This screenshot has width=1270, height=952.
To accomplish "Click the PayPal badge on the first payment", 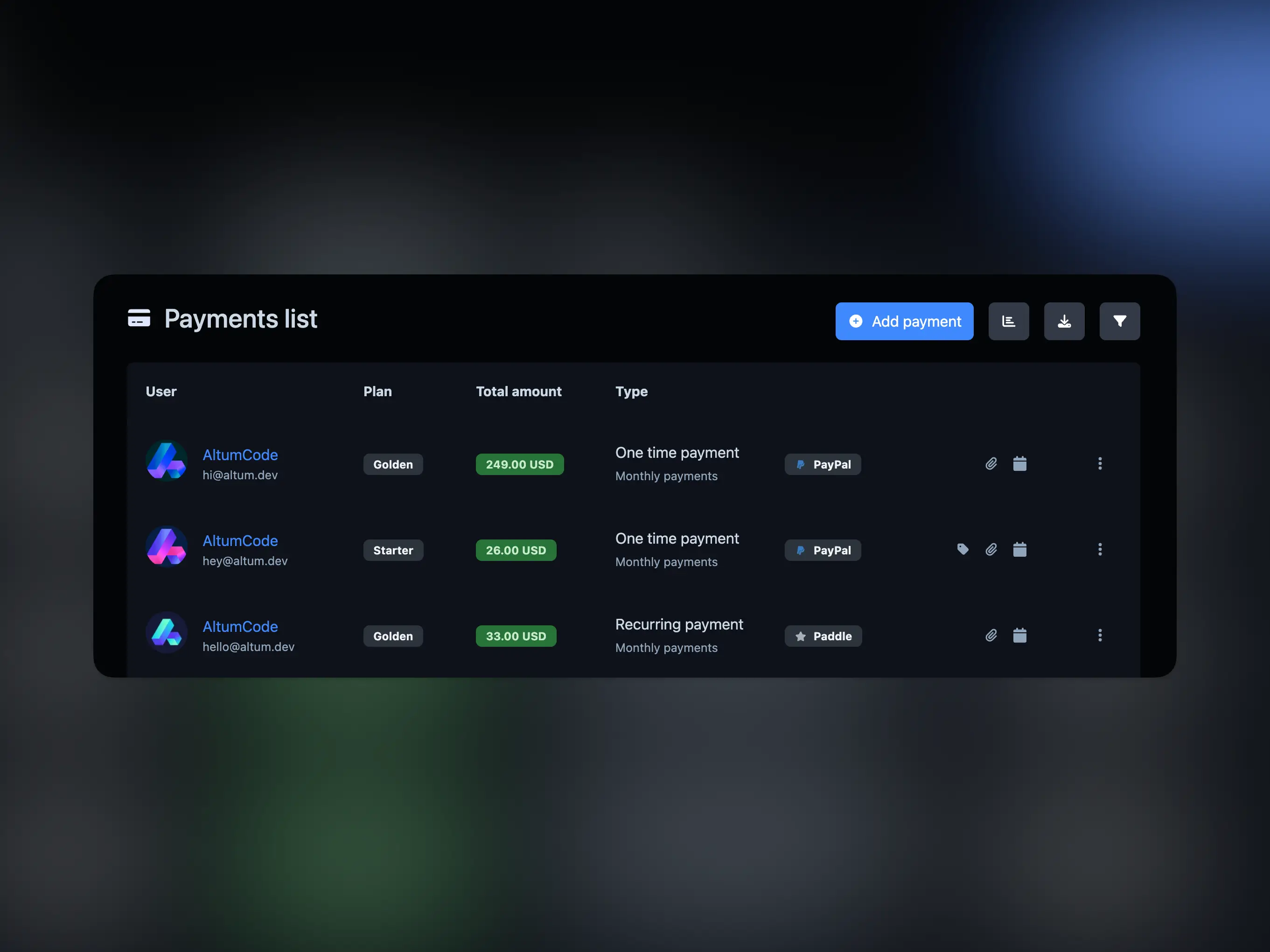I will coord(823,464).
